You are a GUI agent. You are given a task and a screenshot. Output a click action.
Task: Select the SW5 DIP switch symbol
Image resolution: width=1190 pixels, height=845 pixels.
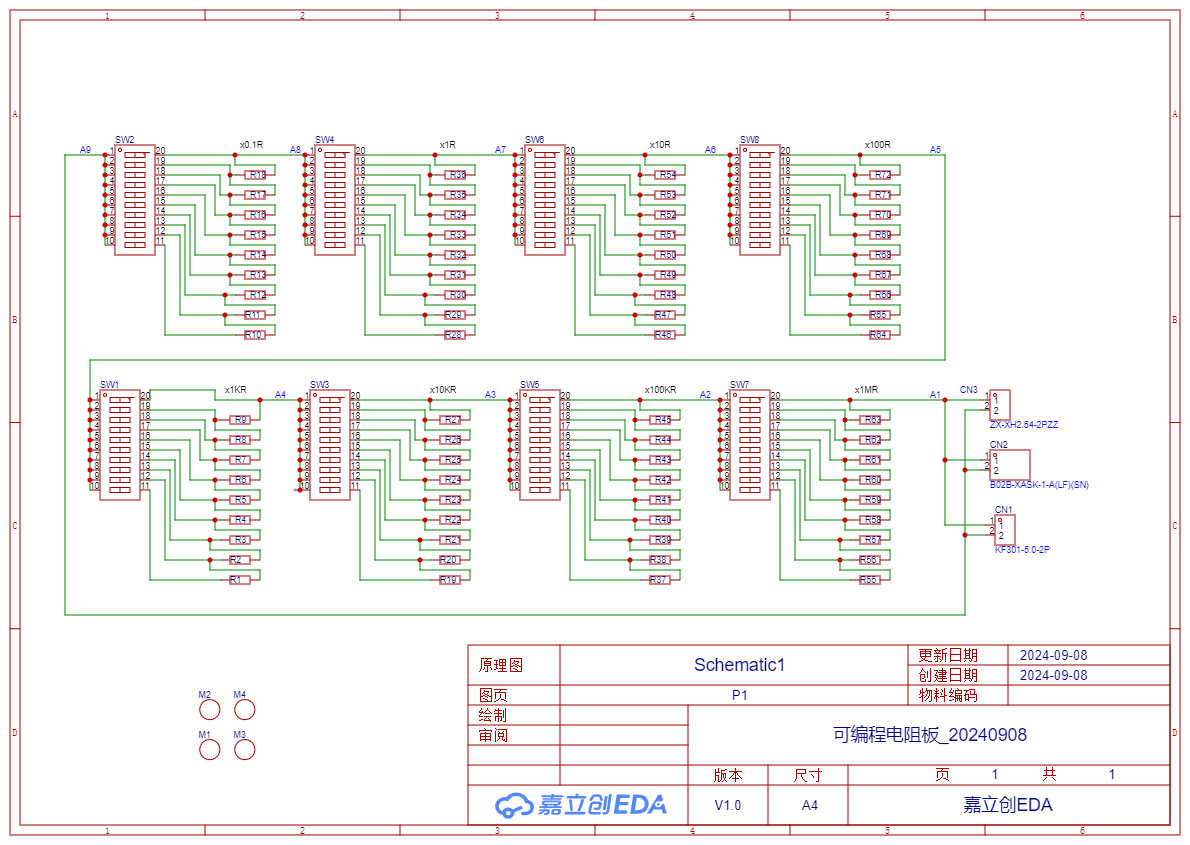pos(540,445)
